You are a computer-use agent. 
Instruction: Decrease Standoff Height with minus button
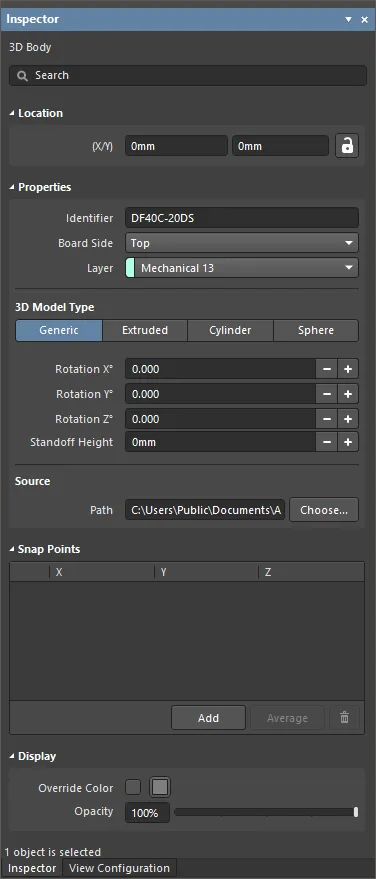[327, 442]
